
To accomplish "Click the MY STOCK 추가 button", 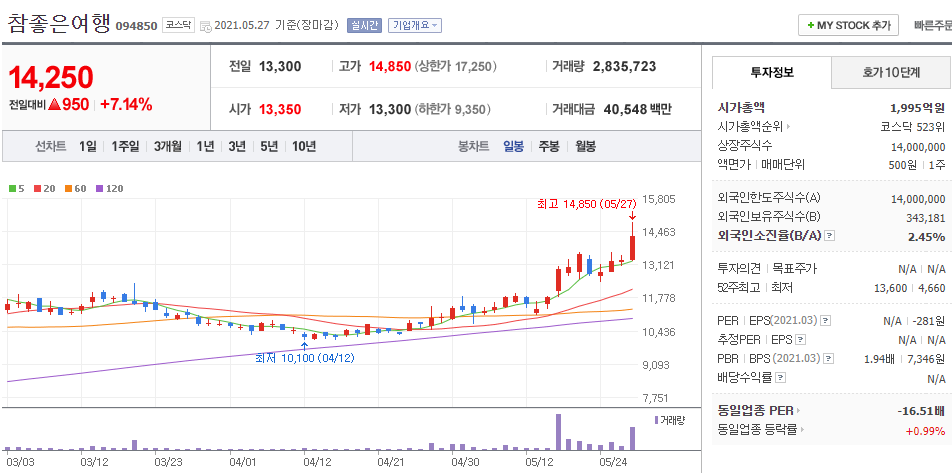I will [848, 26].
